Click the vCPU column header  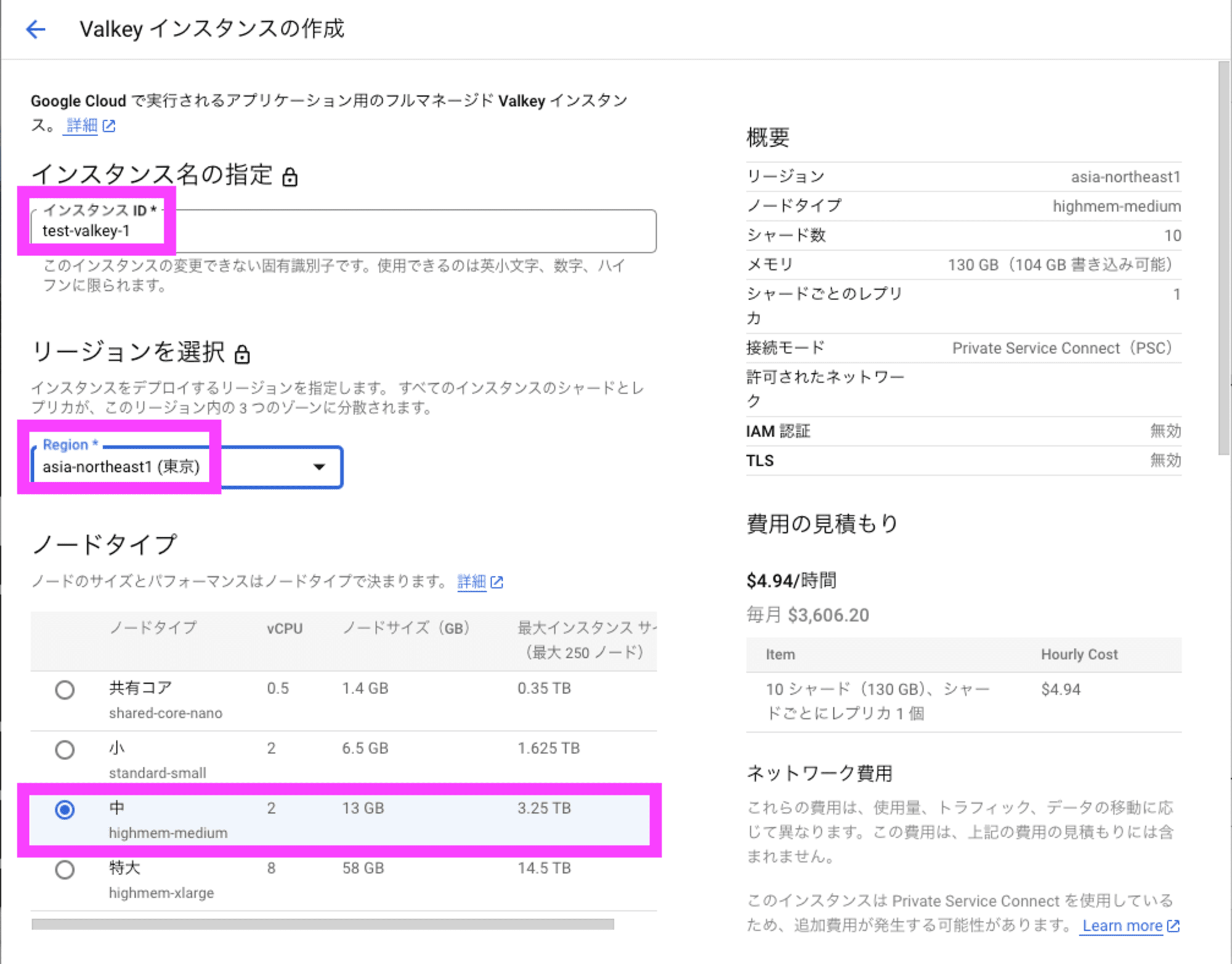click(x=285, y=628)
